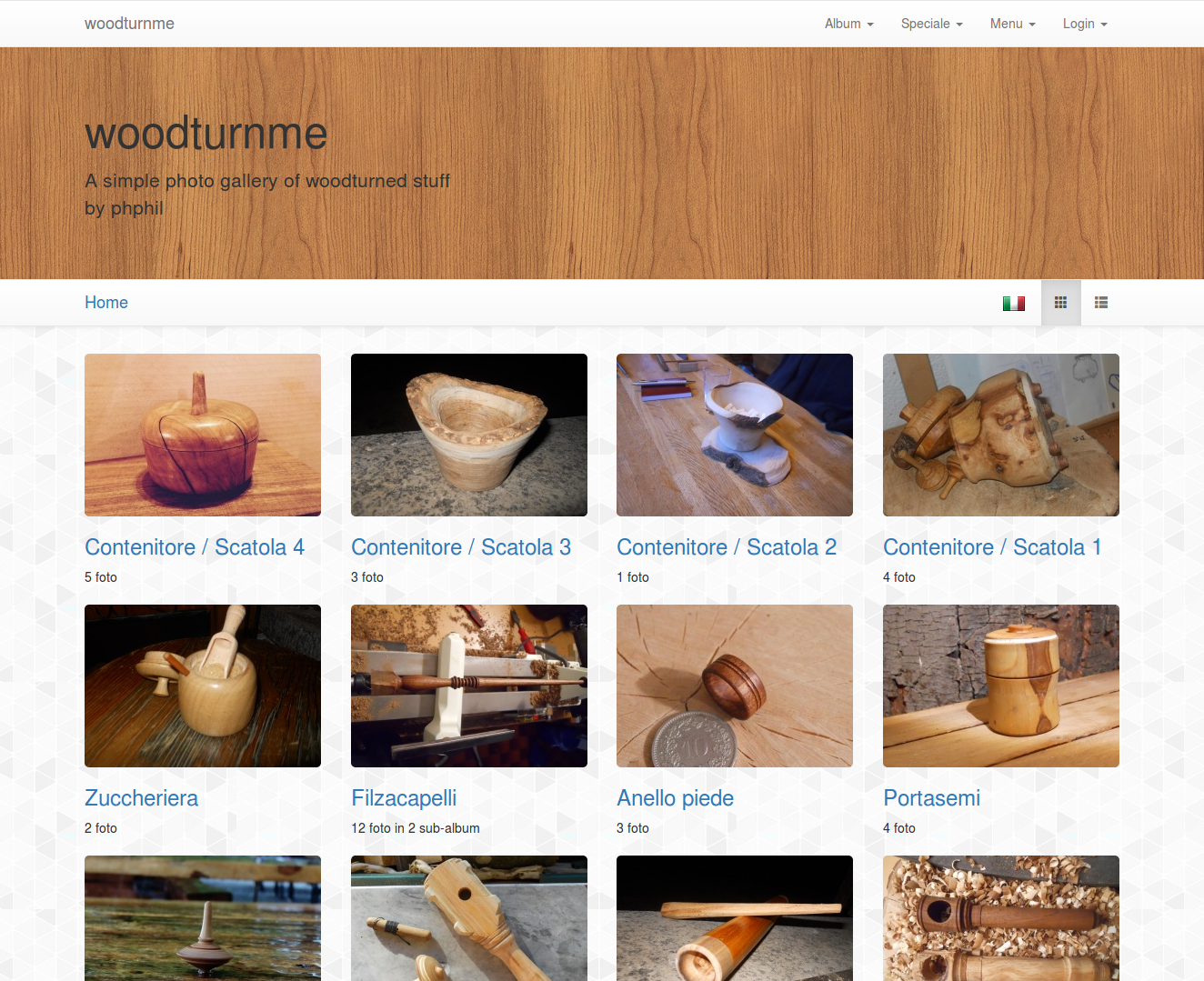The image size is (1204, 981).
Task: Open the Portasemi album link
Action: [931, 798]
